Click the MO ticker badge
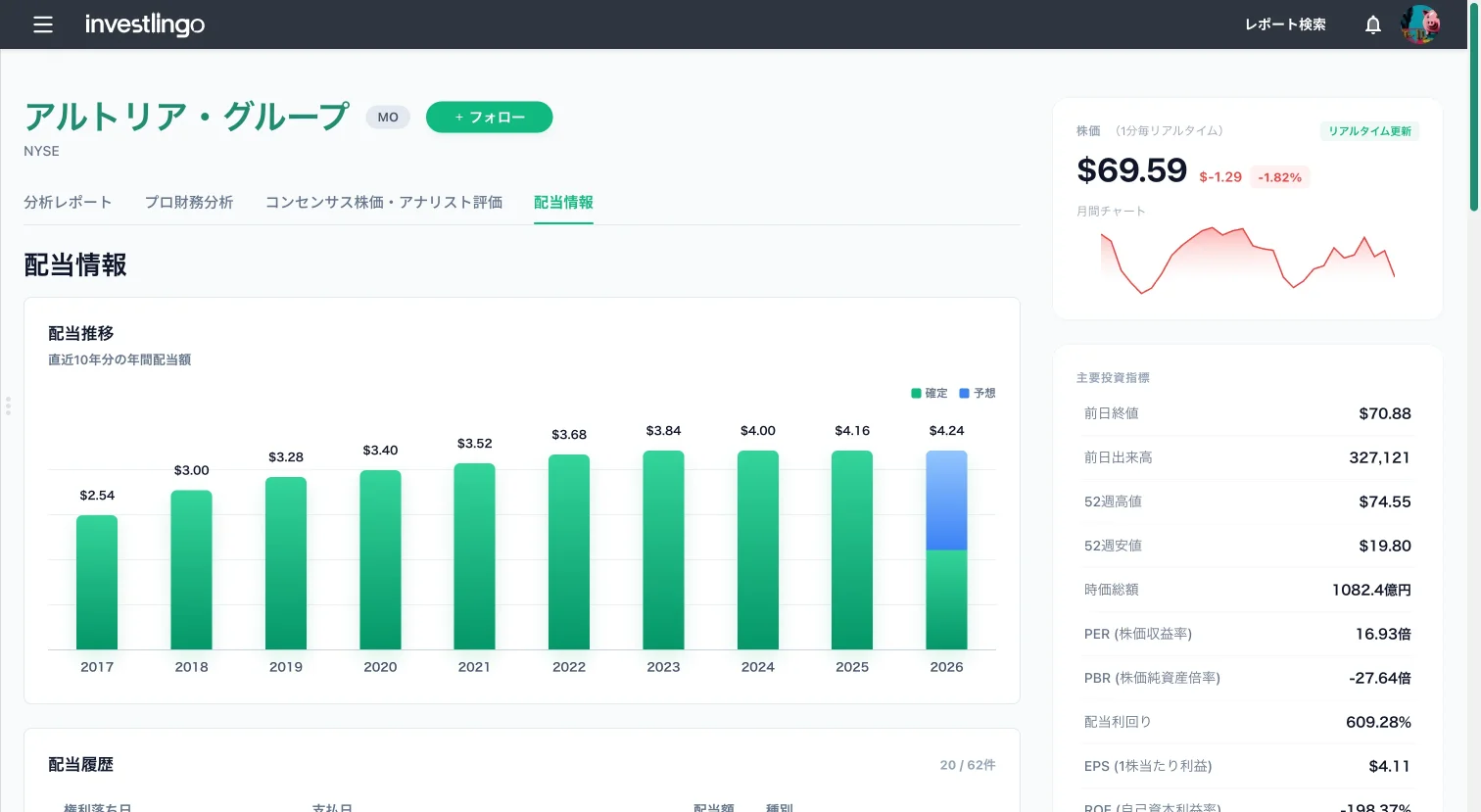1481x812 pixels. (x=388, y=118)
